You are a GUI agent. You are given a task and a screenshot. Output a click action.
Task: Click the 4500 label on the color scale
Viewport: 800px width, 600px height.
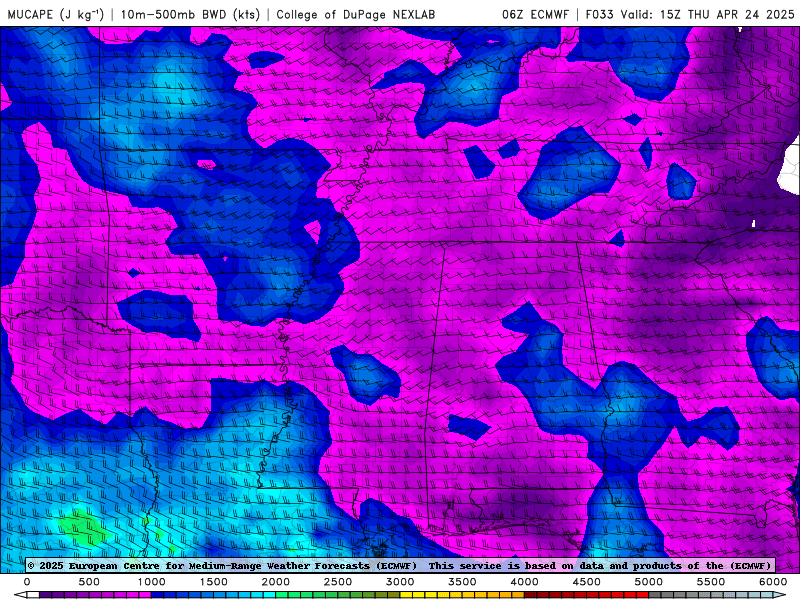point(587,582)
